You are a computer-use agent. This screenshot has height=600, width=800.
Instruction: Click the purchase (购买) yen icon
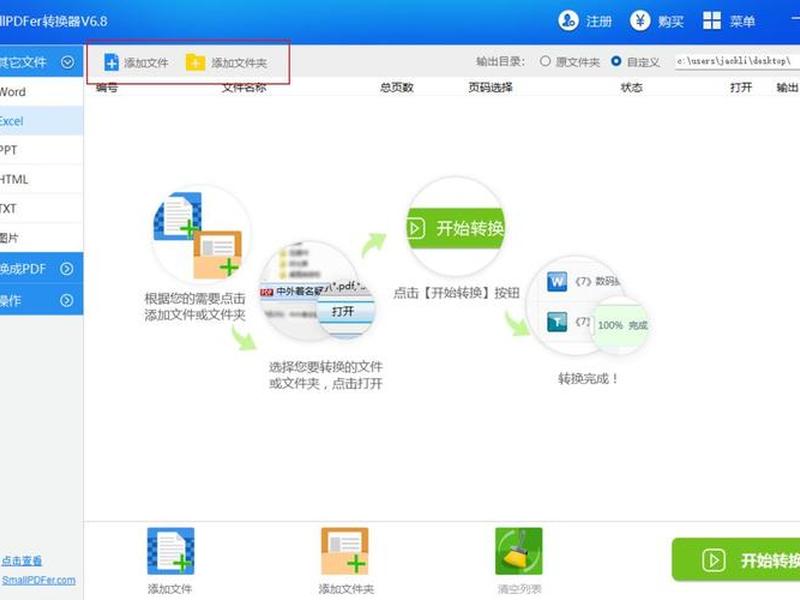point(640,21)
